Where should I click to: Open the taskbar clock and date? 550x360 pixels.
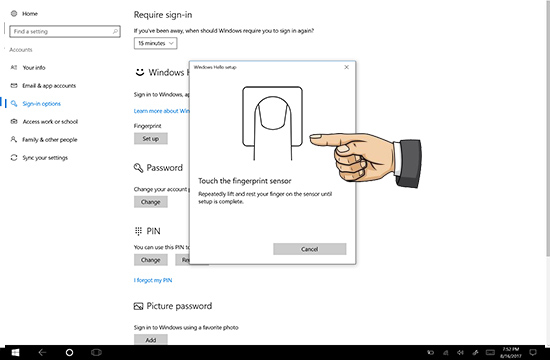tap(511, 352)
